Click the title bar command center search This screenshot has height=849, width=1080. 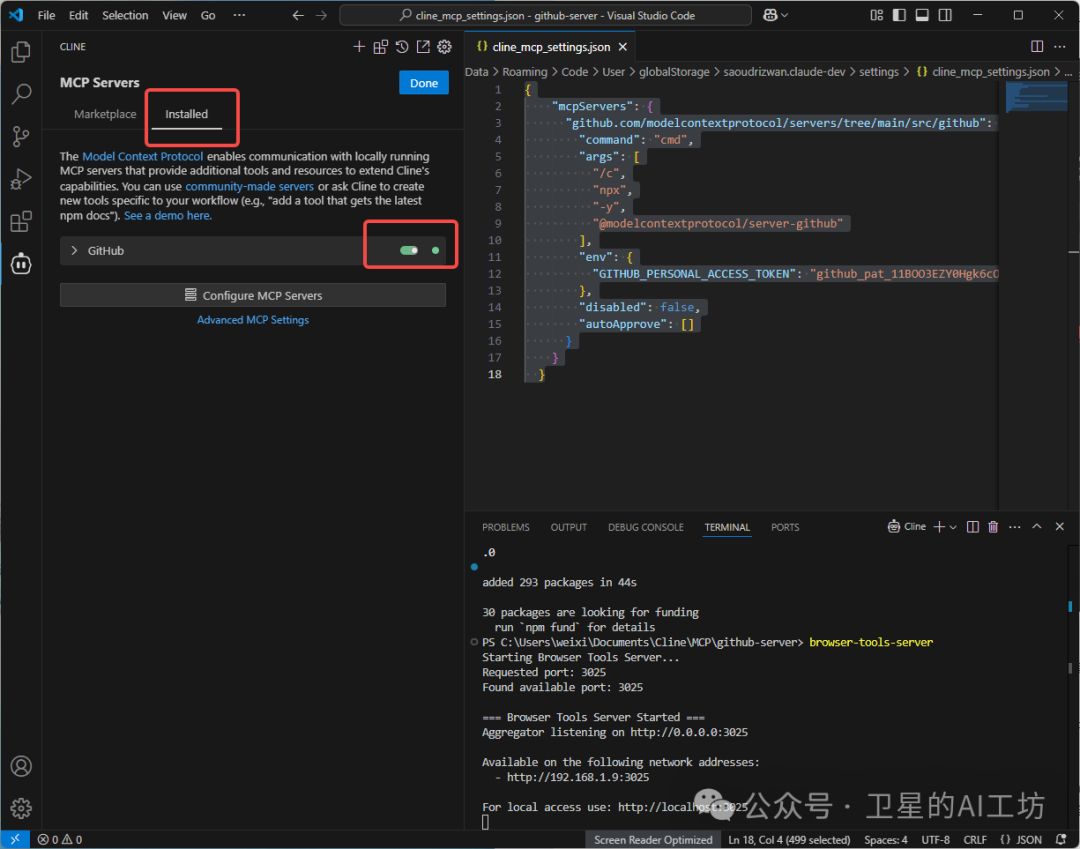(x=546, y=15)
